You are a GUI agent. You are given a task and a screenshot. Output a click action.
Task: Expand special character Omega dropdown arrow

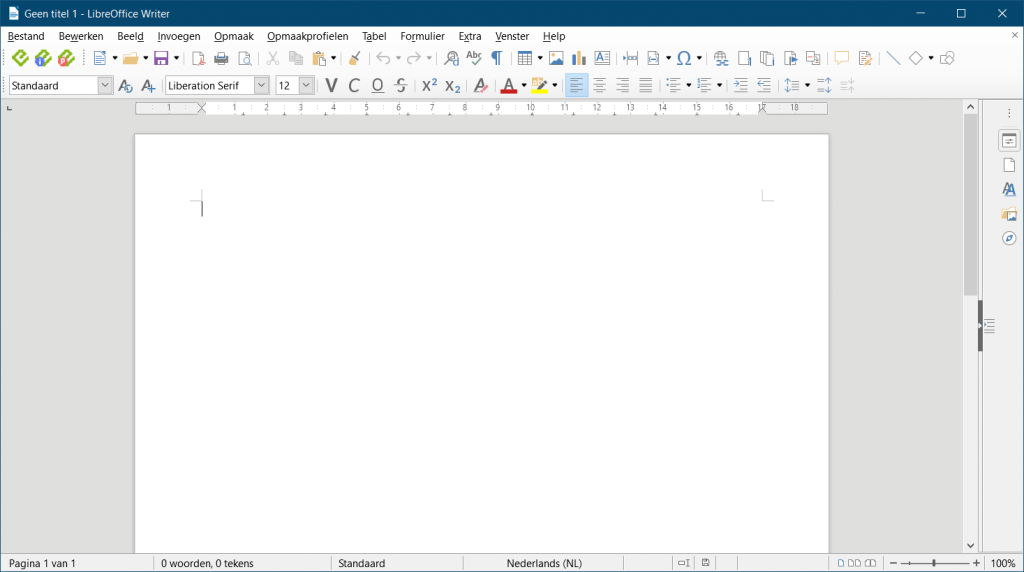pos(699,59)
